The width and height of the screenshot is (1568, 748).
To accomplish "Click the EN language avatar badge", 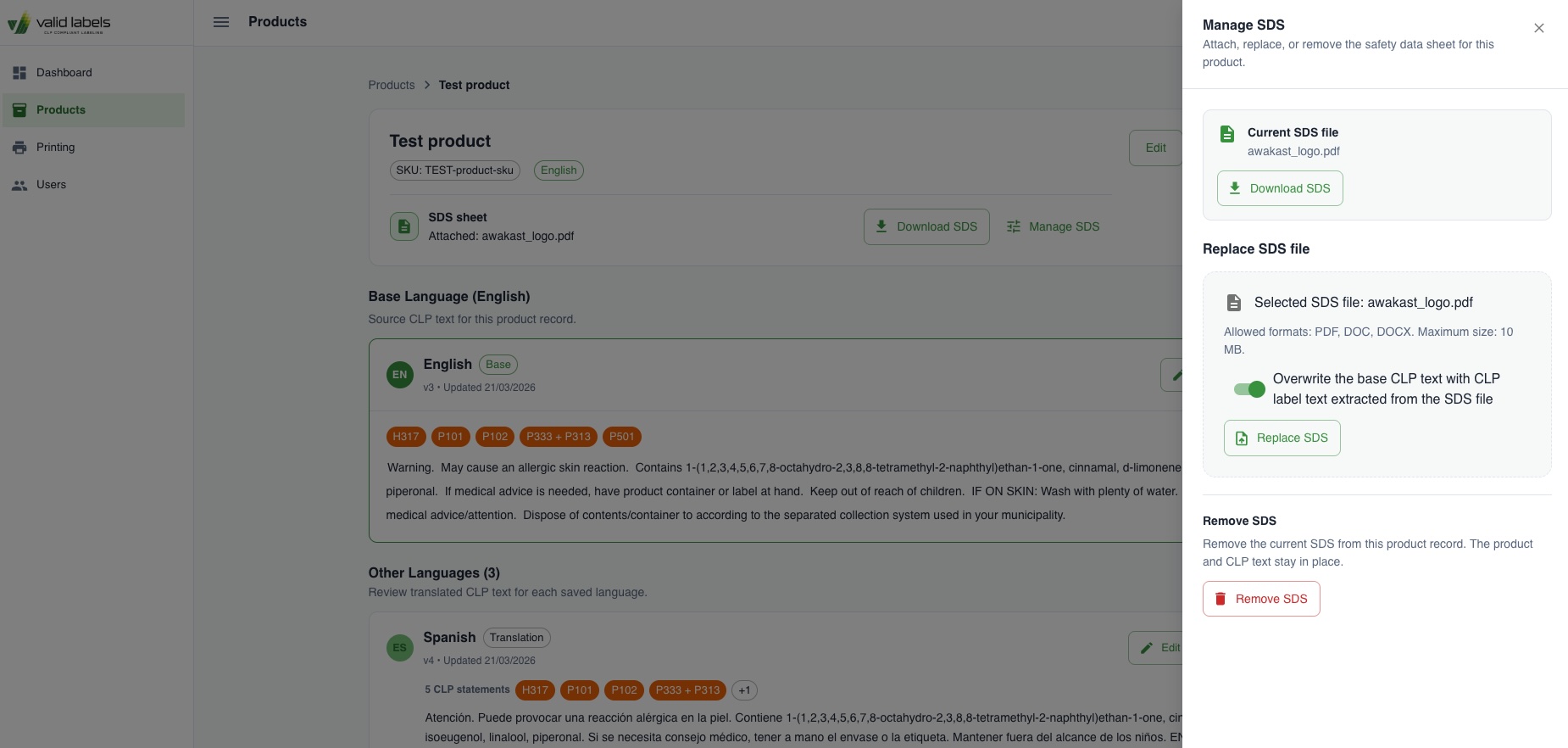I will click(400, 375).
